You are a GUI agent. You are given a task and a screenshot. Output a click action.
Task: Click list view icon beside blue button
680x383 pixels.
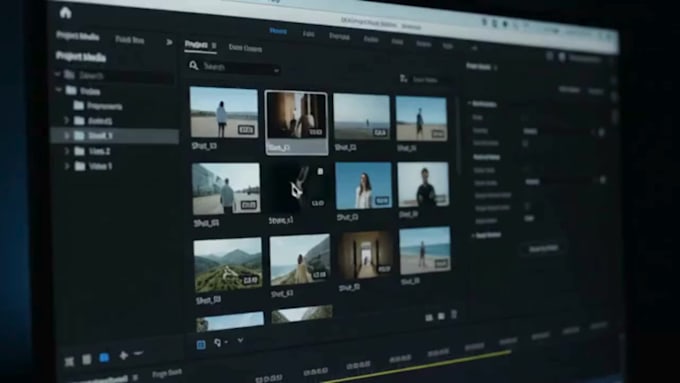[87, 359]
